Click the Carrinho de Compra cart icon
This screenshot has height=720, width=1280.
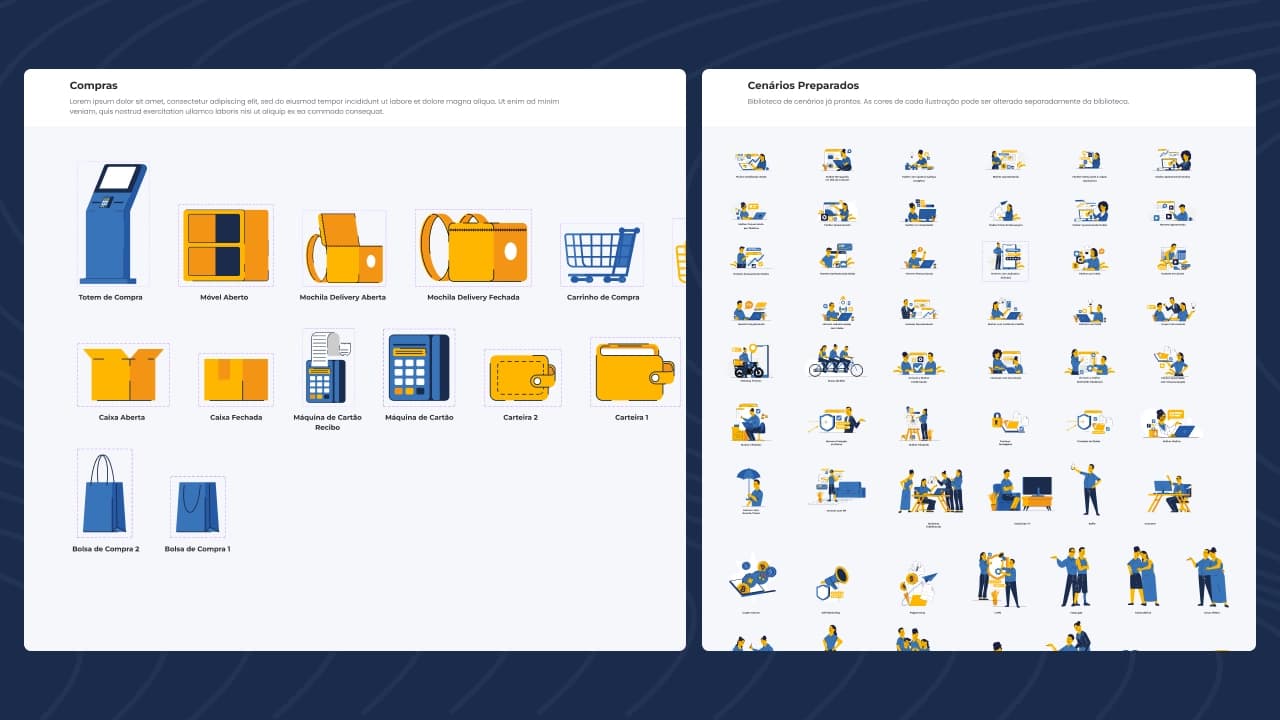601,253
